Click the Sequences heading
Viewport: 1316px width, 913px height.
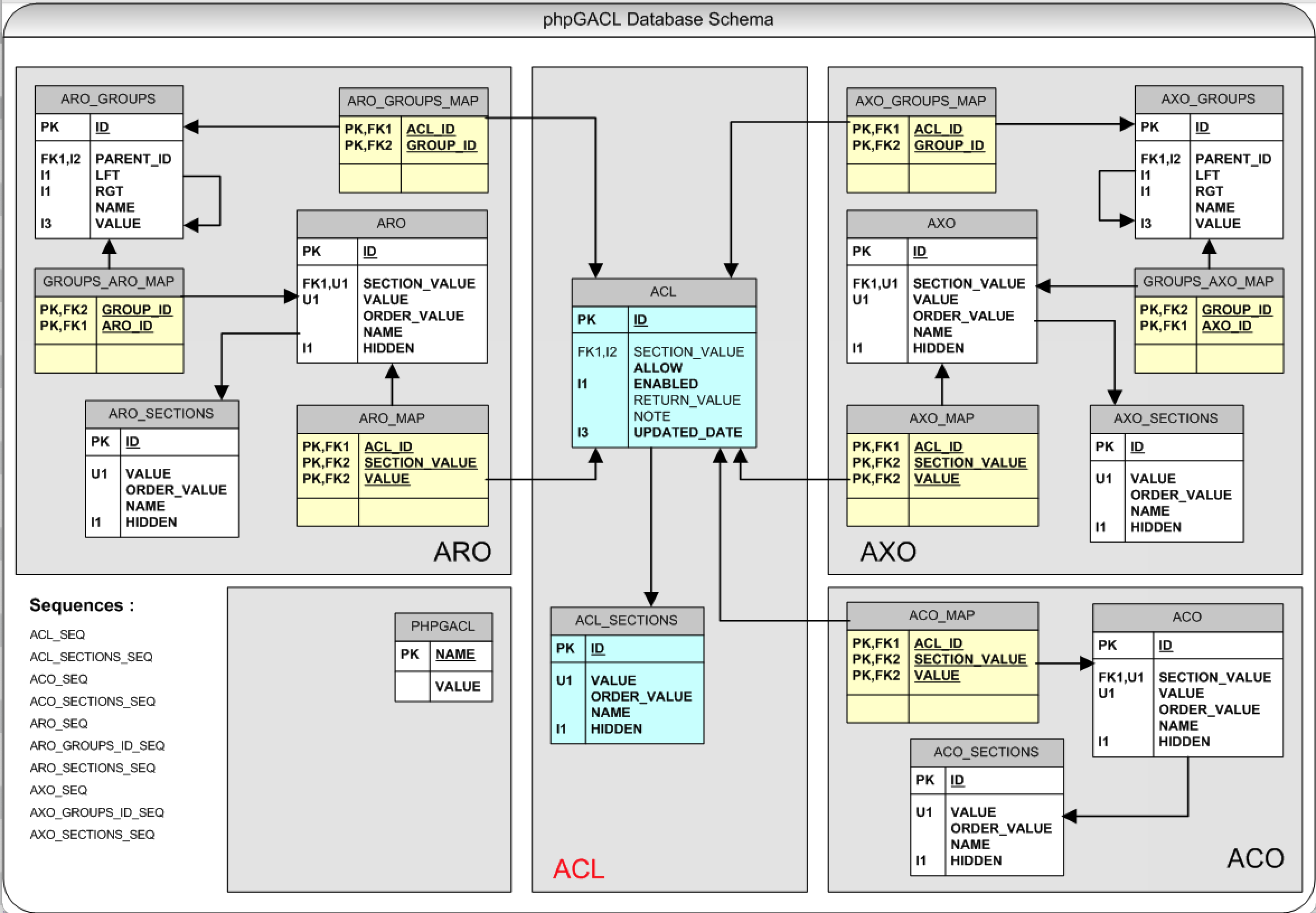82,605
